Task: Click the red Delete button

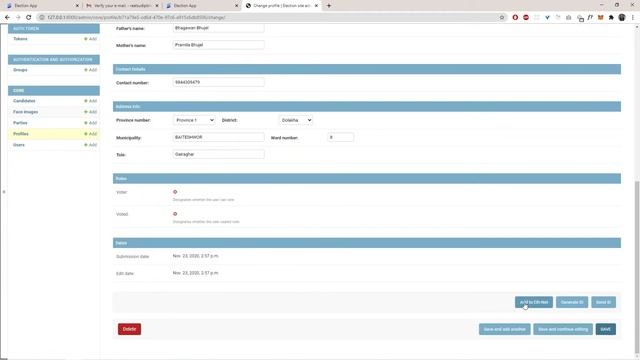Action: pyautogui.click(x=129, y=329)
